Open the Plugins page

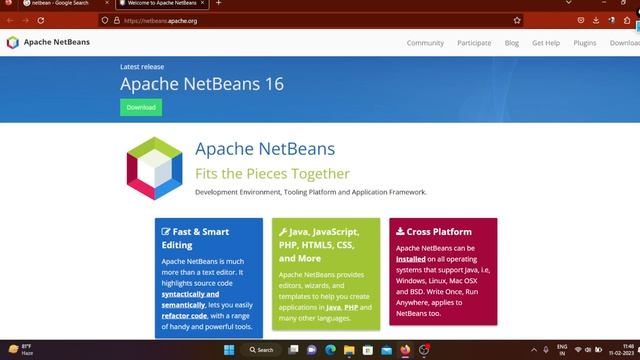[584, 43]
